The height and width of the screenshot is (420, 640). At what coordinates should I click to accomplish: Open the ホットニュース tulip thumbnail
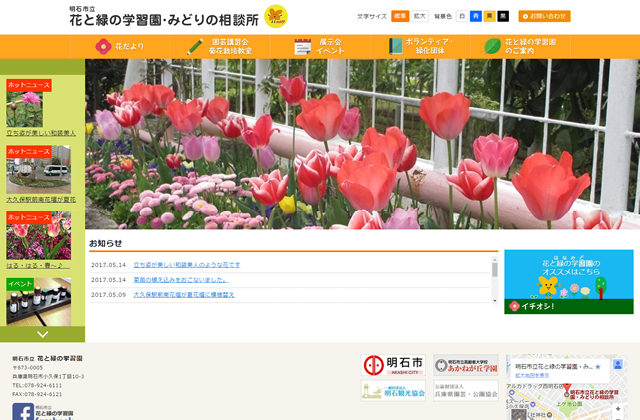click(x=38, y=236)
